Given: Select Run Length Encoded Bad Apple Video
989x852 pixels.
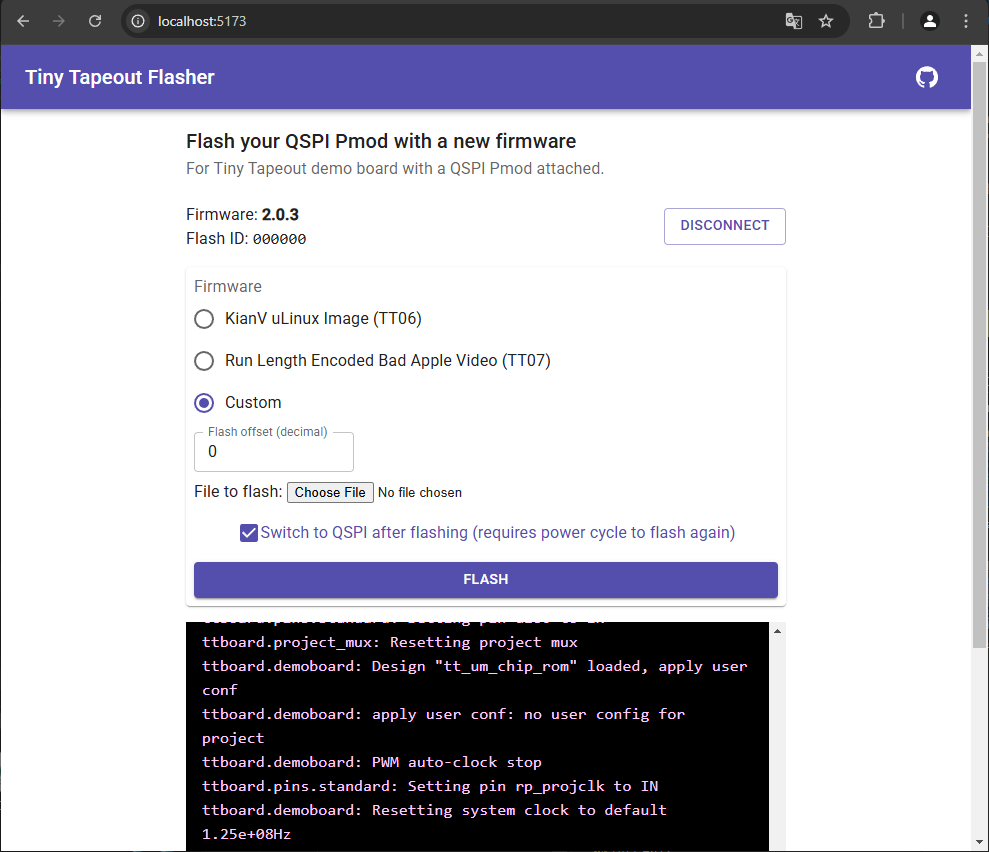Looking at the screenshot, I should tap(204, 361).
